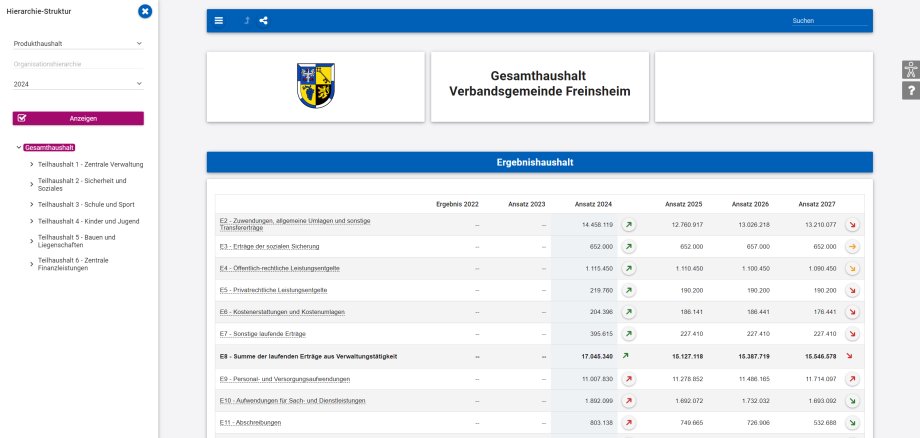Open the hamburger menu in blue toolbar
The image size is (920, 438).
(219, 21)
